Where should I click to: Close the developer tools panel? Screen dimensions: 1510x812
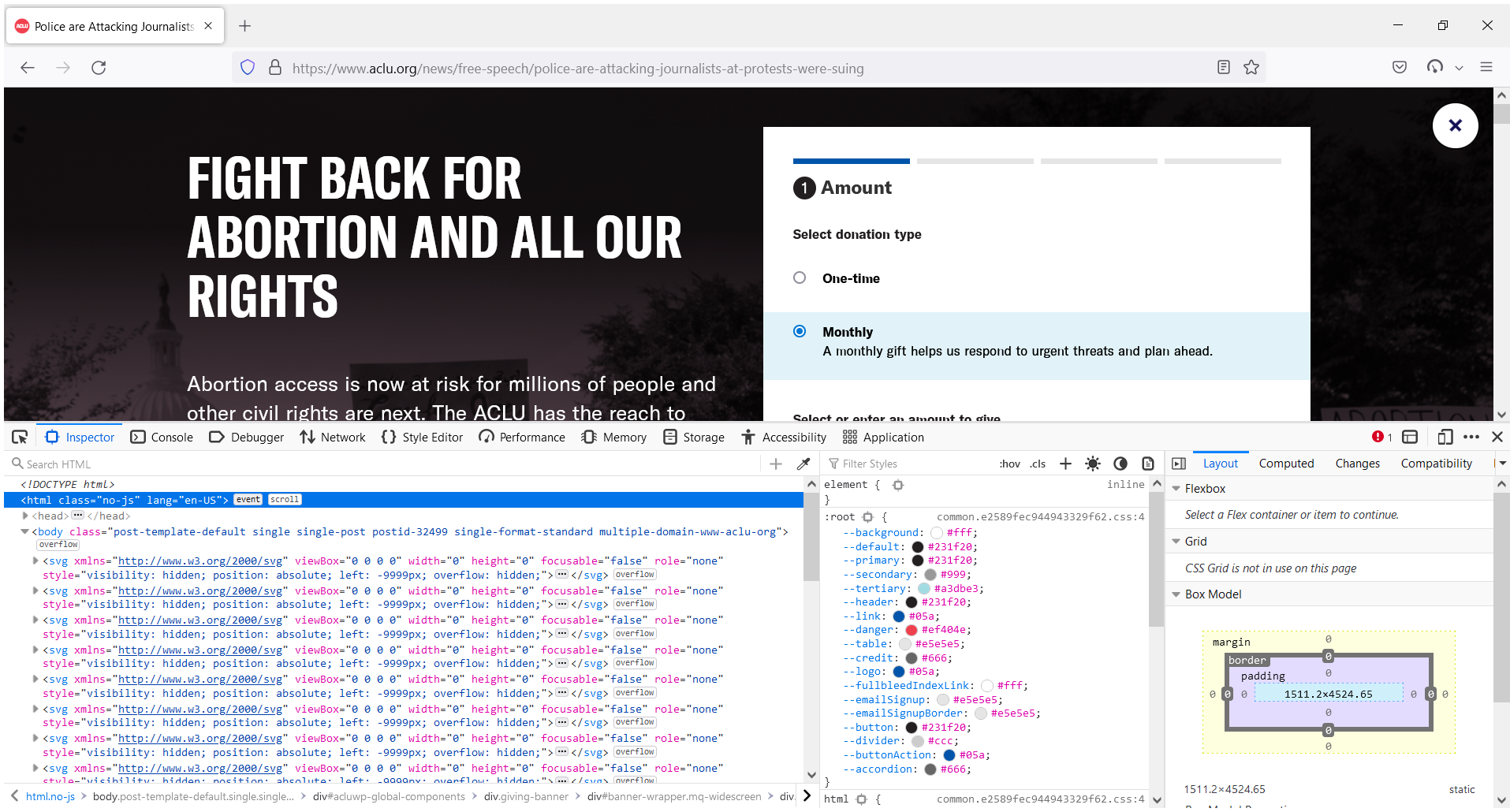(x=1497, y=437)
